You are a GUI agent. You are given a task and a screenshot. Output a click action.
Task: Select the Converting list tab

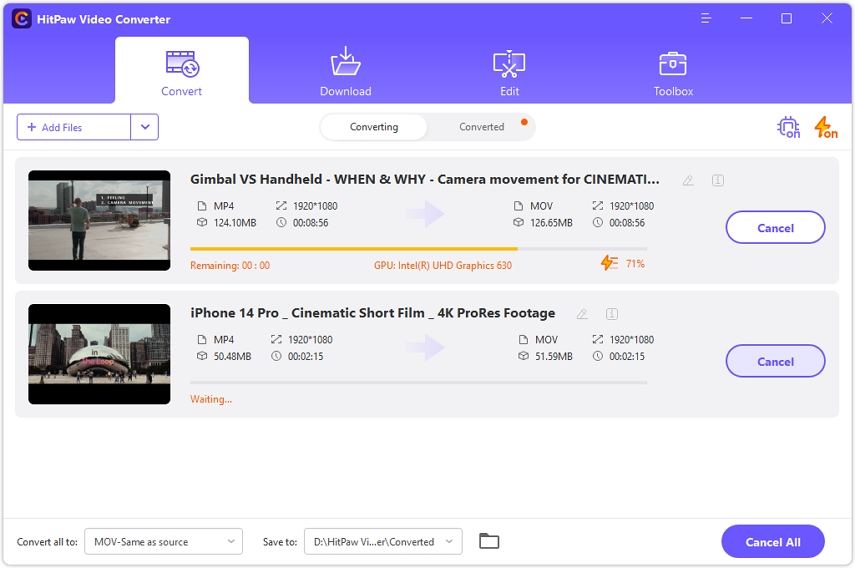click(374, 127)
